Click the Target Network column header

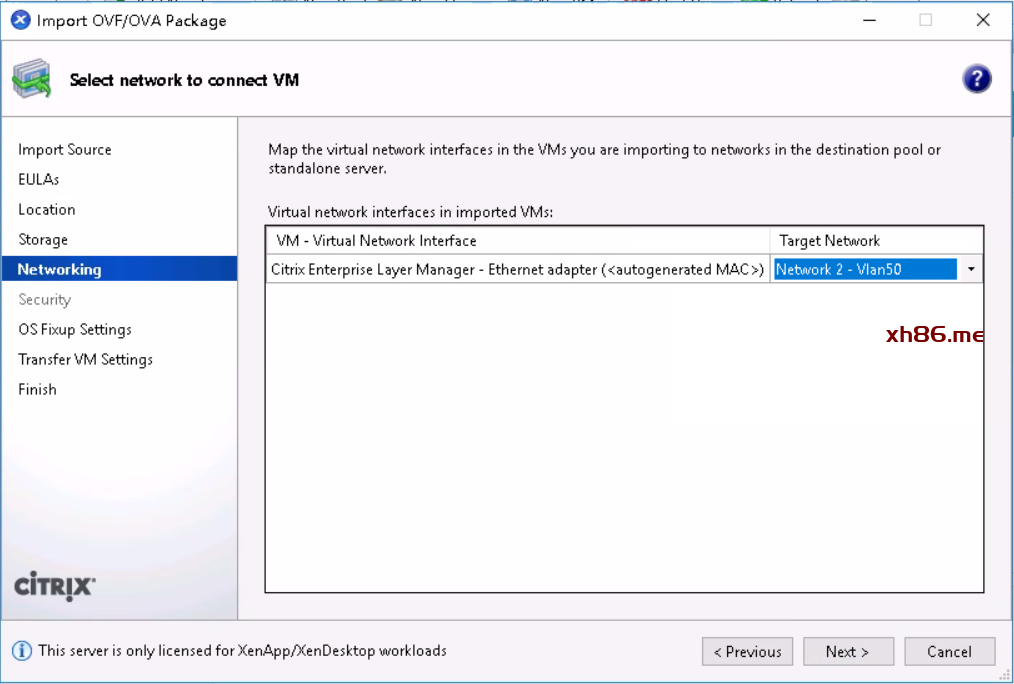tap(875, 241)
